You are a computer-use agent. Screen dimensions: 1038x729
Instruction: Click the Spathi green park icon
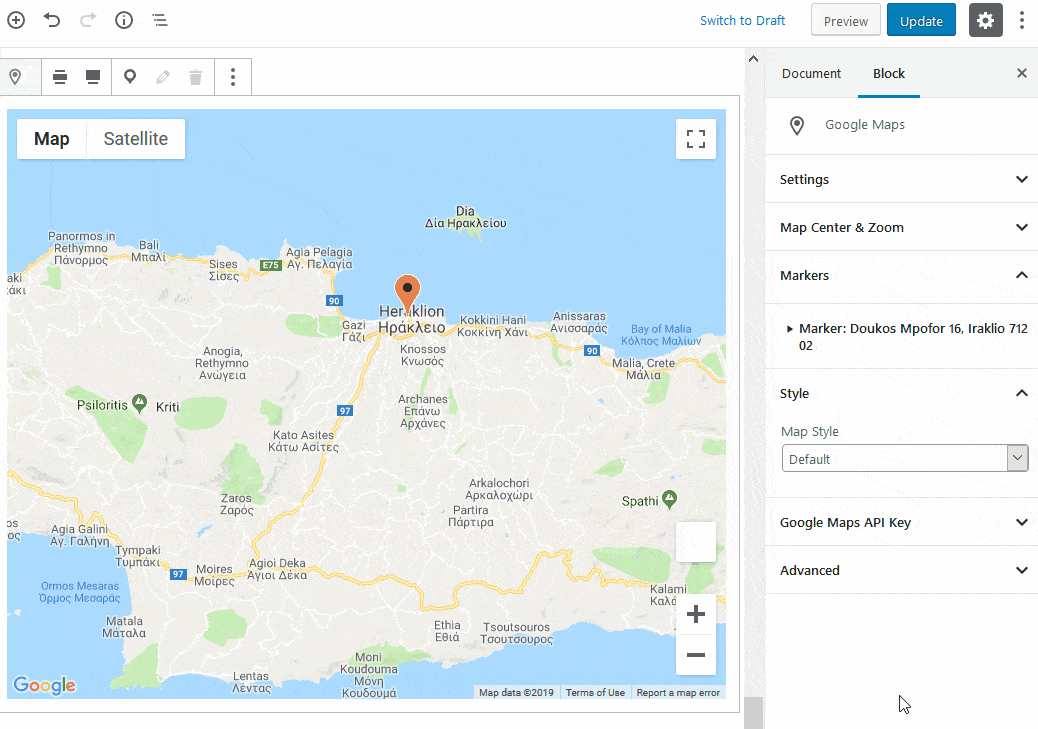point(669,499)
